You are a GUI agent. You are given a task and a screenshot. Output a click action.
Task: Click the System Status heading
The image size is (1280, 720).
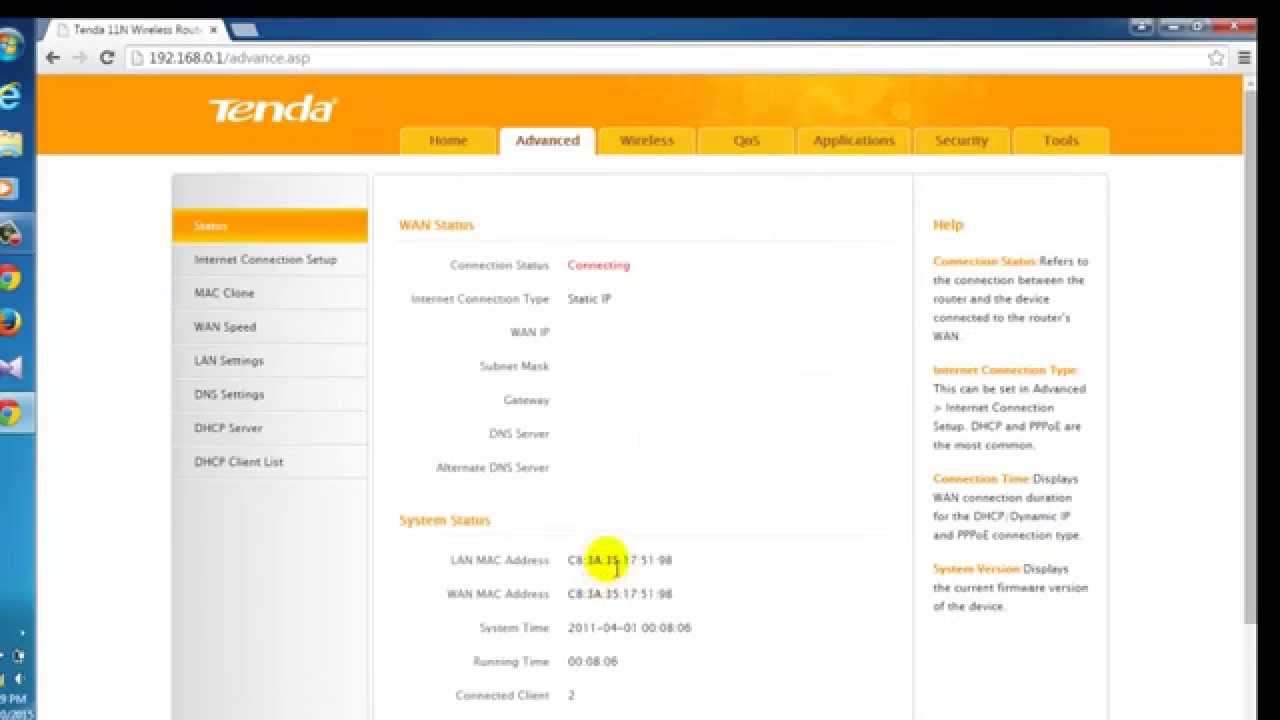[445, 521]
